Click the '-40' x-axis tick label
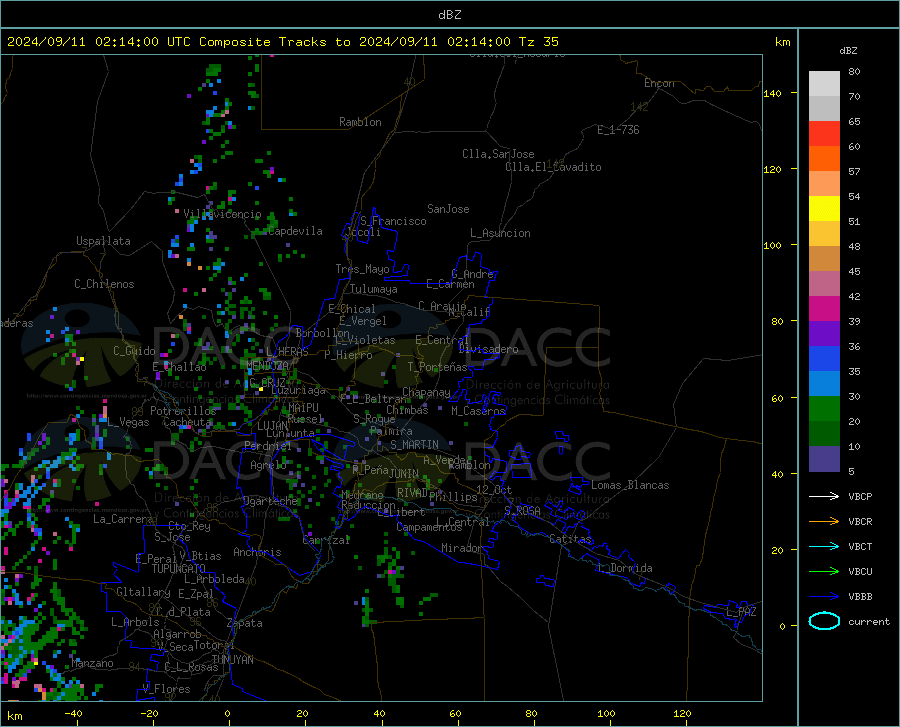Image resolution: width=900 pixels, height=727 pixels. click(x=73, y=714)
